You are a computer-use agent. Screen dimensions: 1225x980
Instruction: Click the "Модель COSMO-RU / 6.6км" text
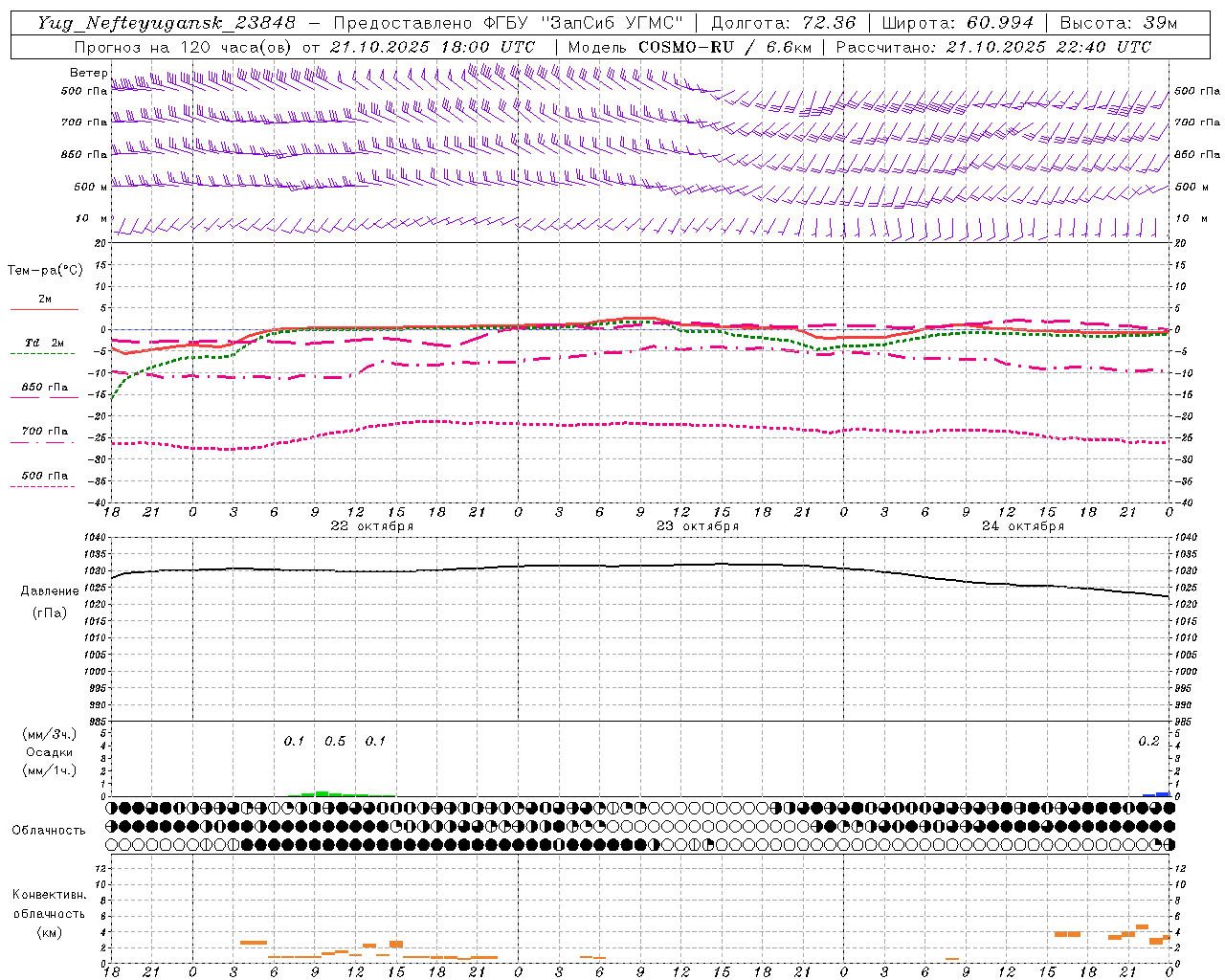[689, 47]
